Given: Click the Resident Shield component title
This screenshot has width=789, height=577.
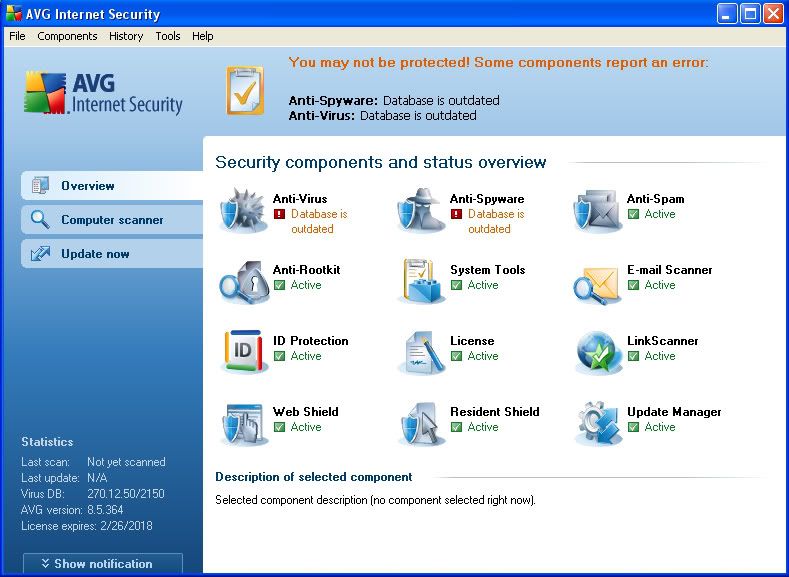Looking at the screenshot, I should pos(495,411).
